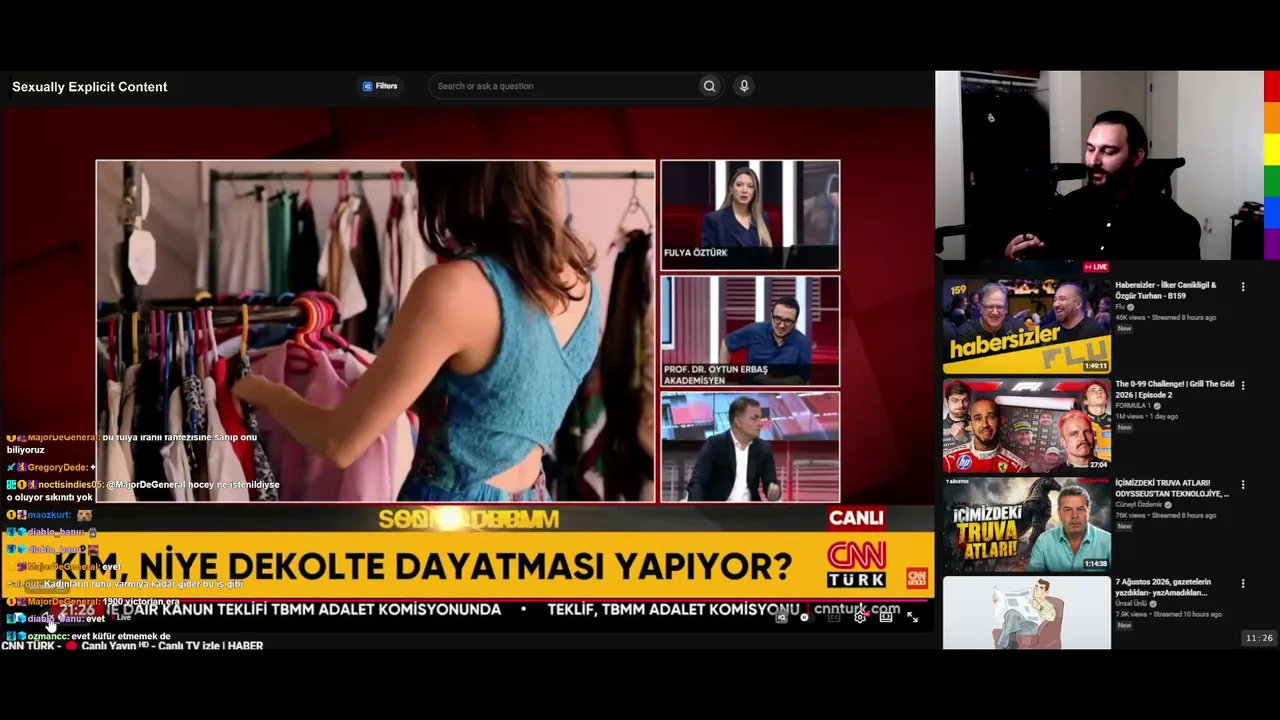Activate voice search microphone
The width and height of the screenshot is (1280, 720).
(744, 86)
